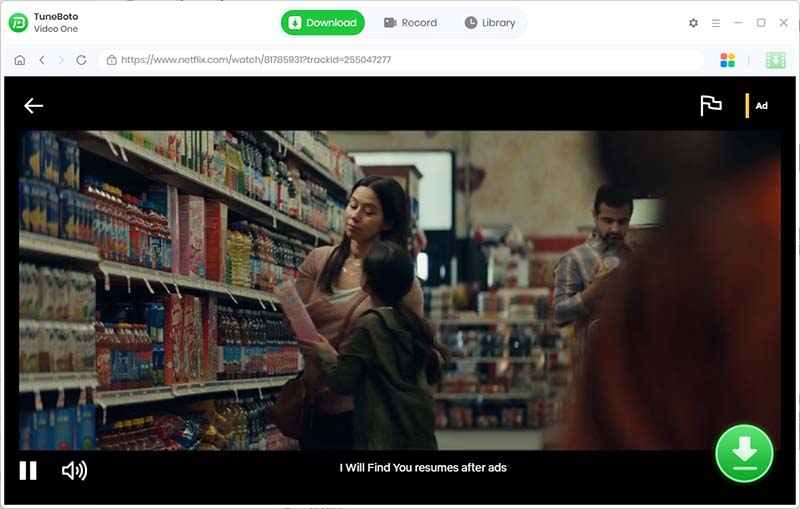Navigate back with the browser back arrow

42,60
